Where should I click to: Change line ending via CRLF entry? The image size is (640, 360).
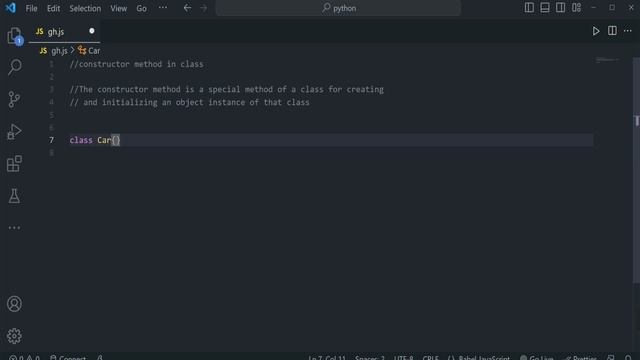point(431,357)
